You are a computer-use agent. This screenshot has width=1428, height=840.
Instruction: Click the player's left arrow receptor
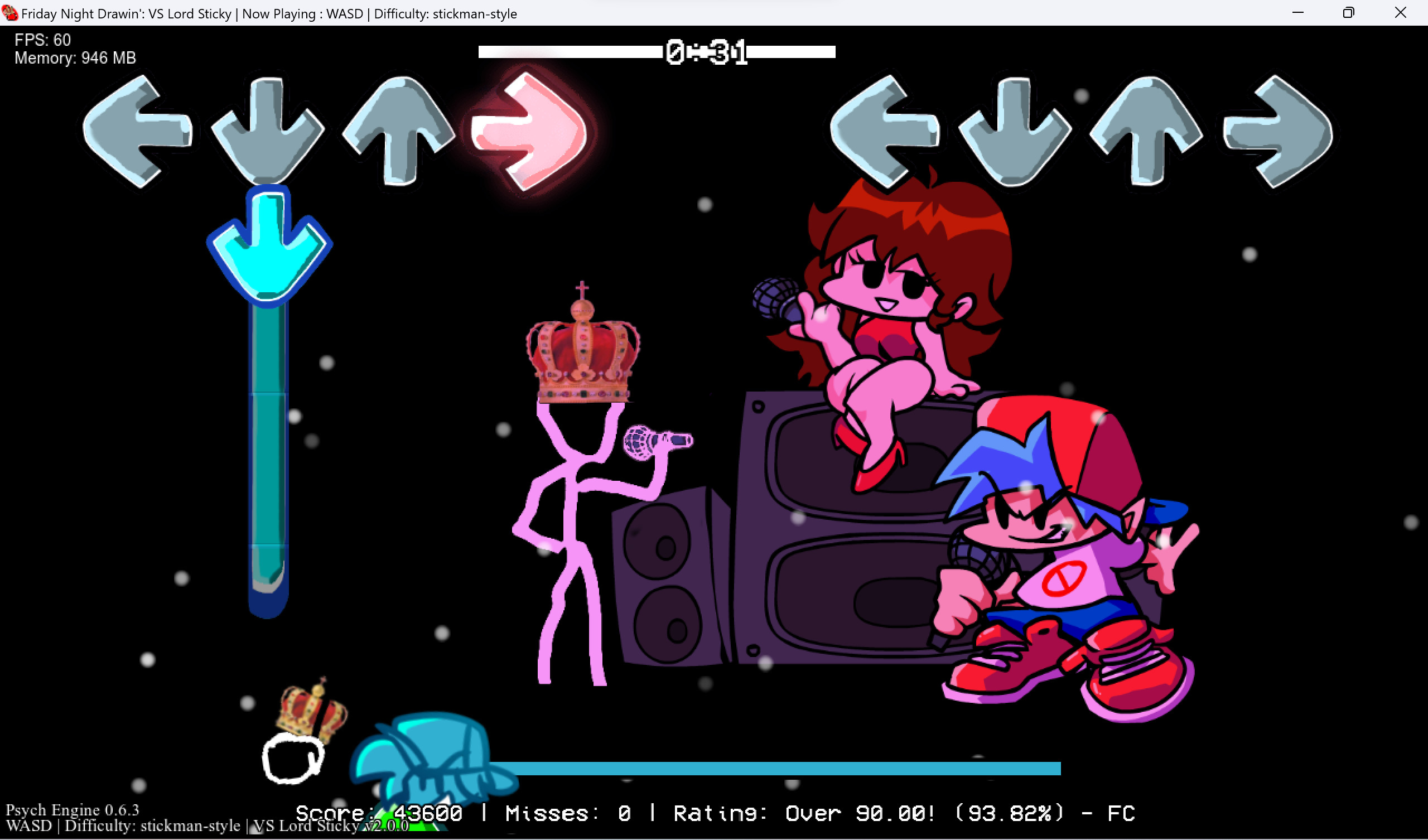[885, 131]
